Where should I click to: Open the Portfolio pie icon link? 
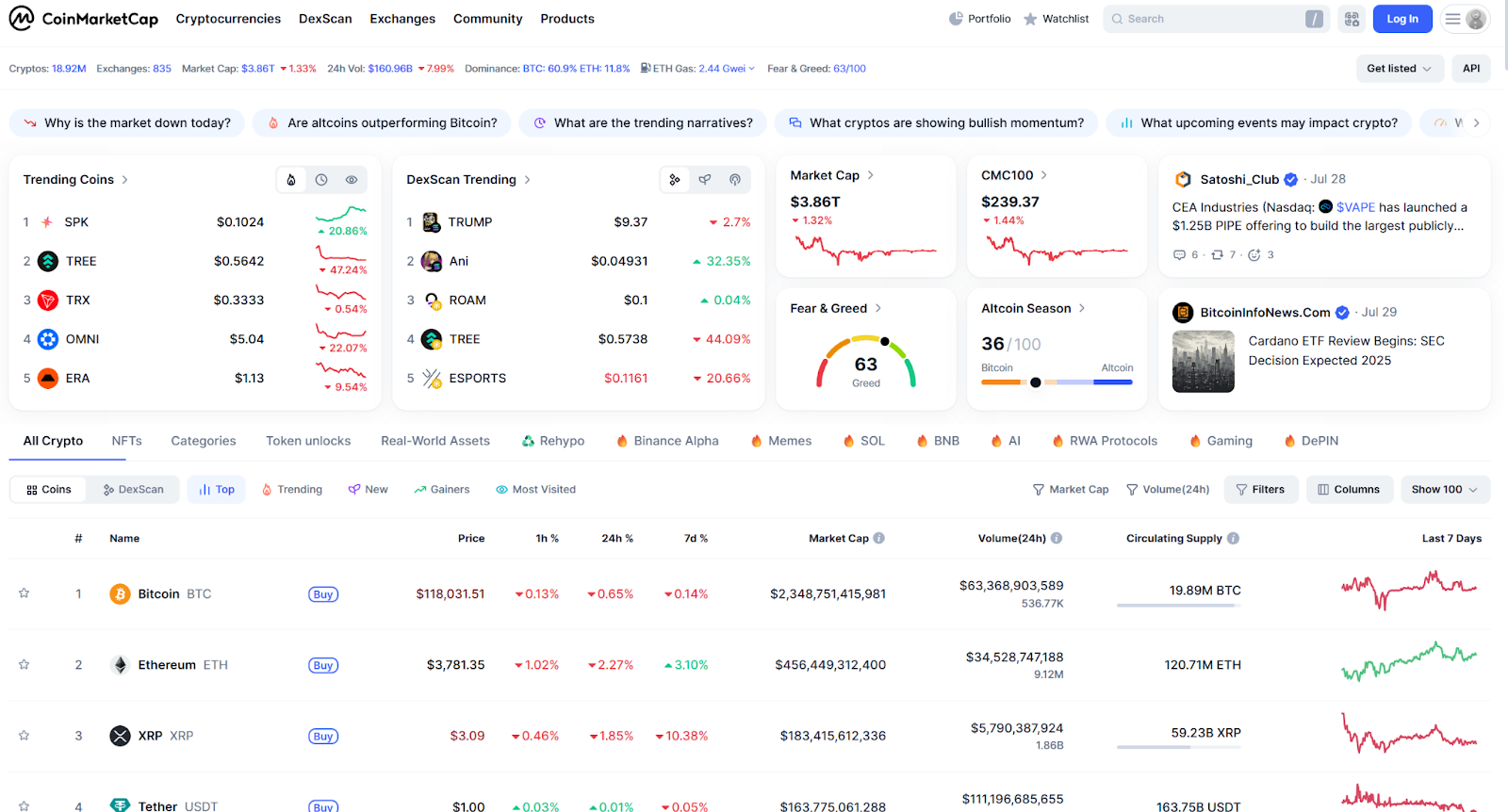click(x=980, y=19)
